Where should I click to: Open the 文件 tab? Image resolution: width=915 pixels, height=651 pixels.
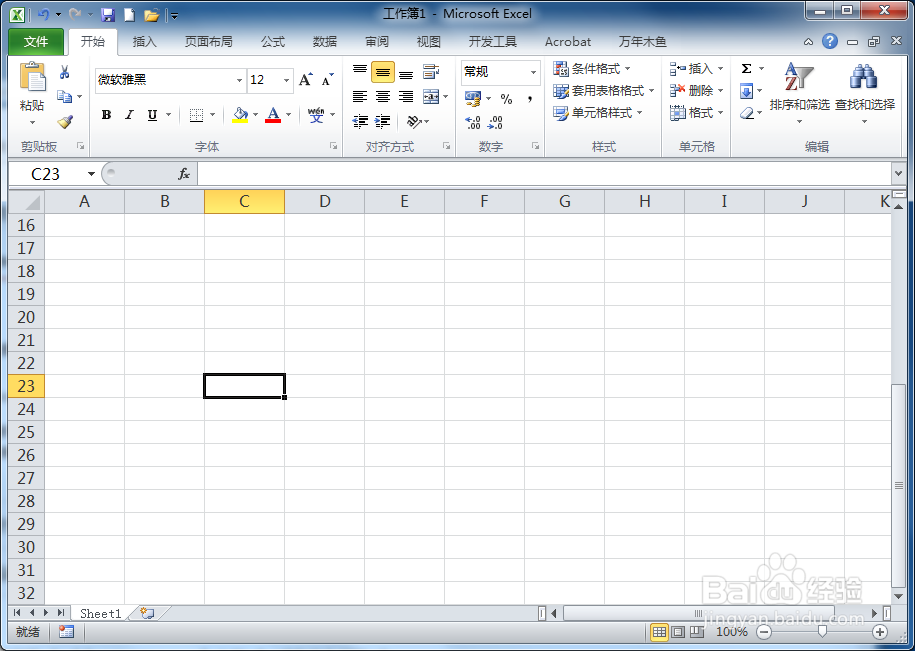coord(36,42)
